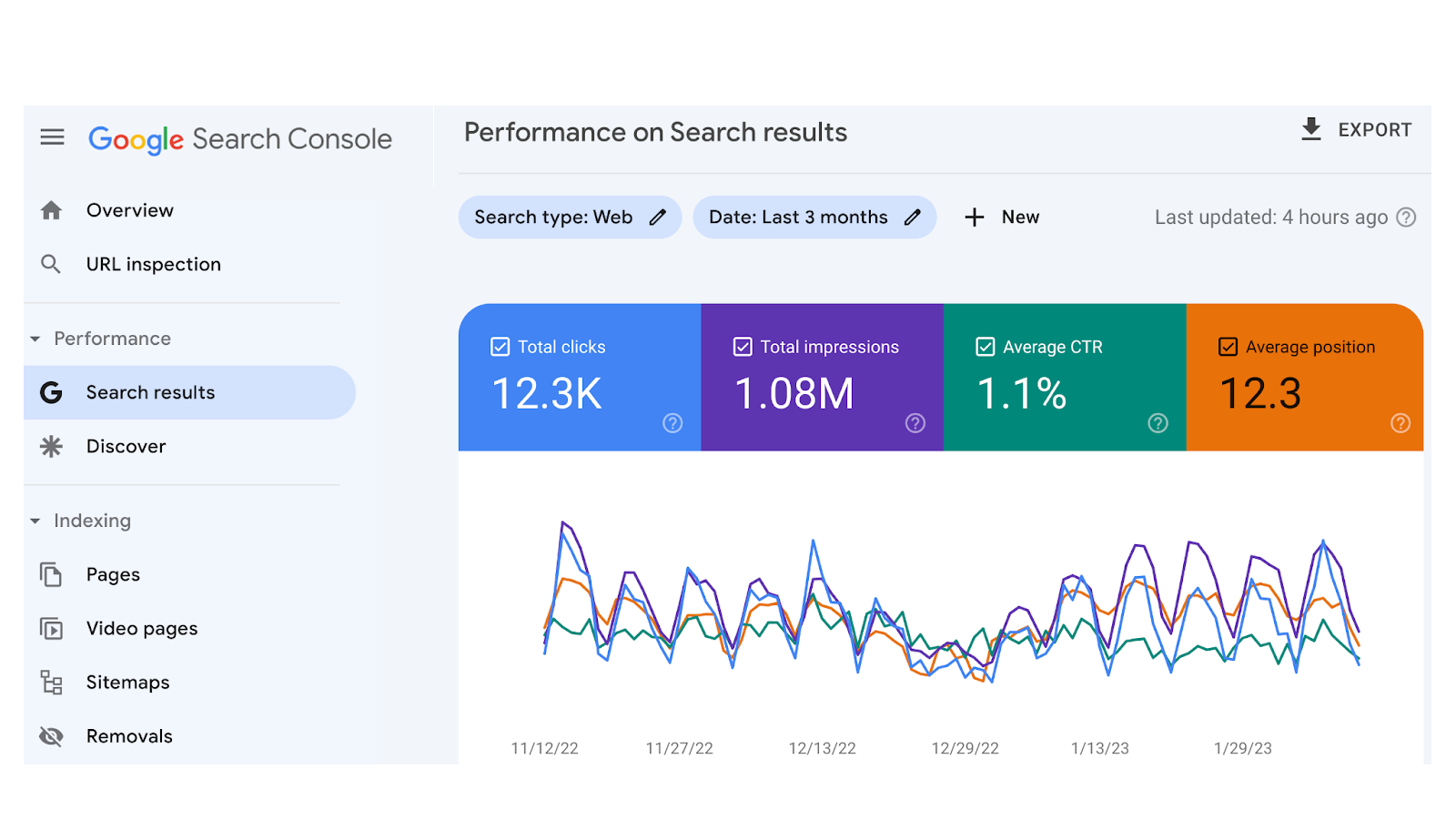Viewport: 1456px width, 820px height.
Task: Open the hamburger main menu
Action: coord(52,137)
